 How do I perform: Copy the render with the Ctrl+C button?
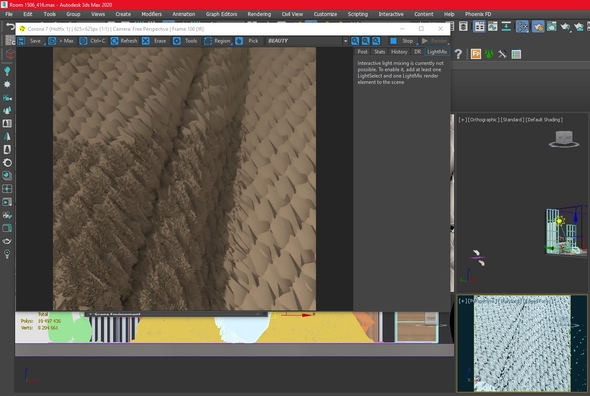(93, 41)
